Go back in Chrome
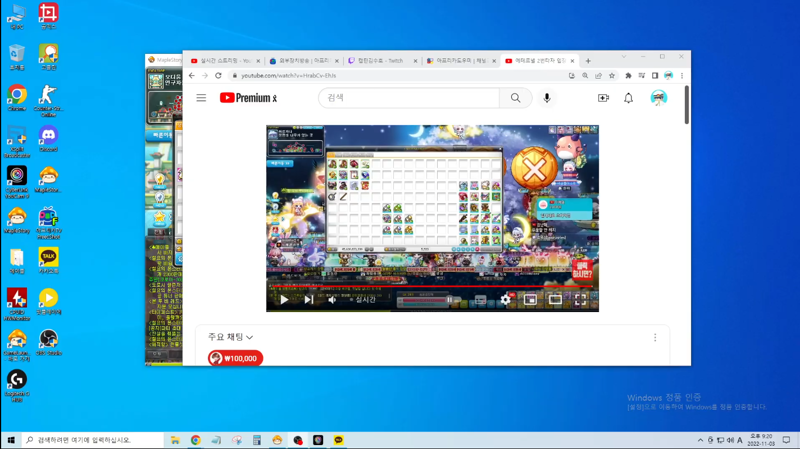The width and height of the screenshot is (800, 449). point(192,76)
